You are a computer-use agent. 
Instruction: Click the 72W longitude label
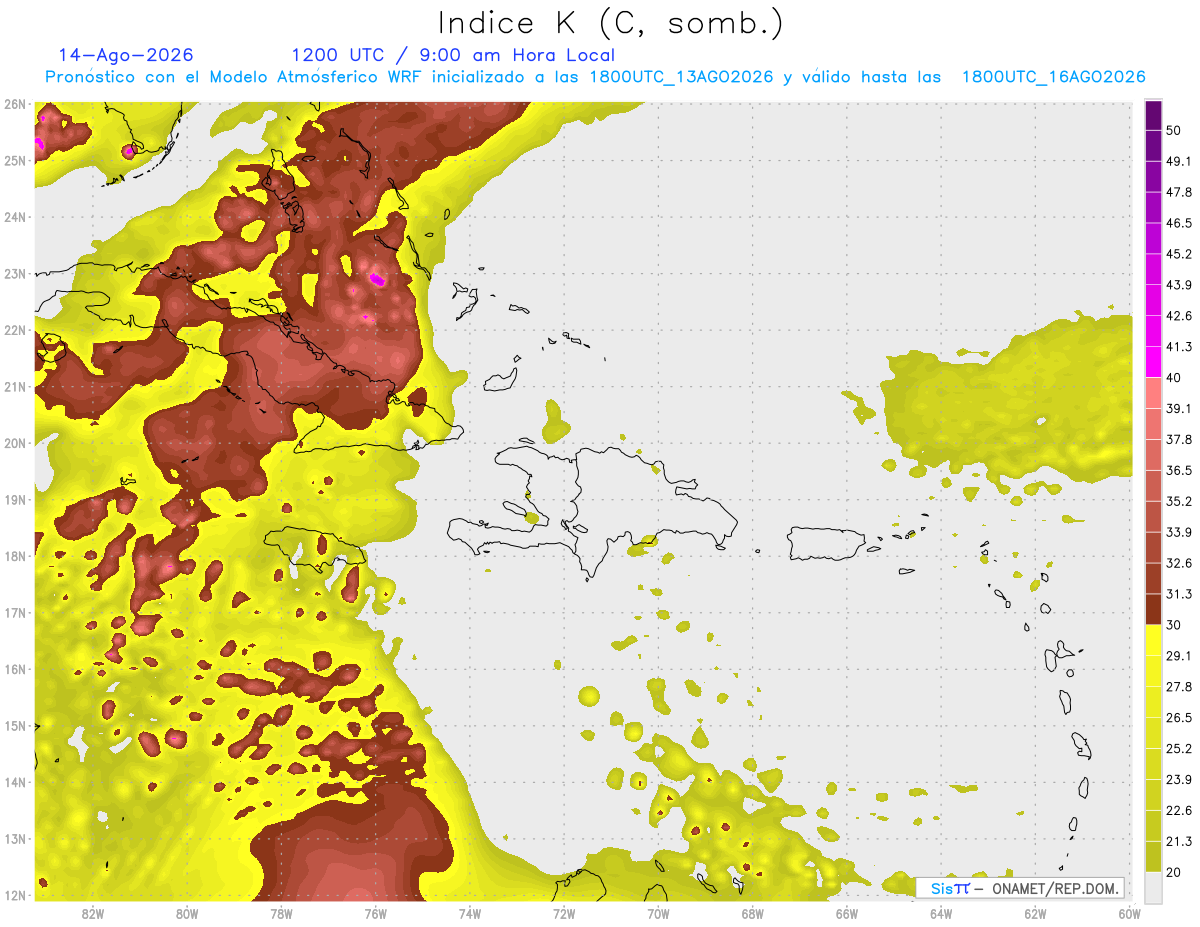(564, 913)
